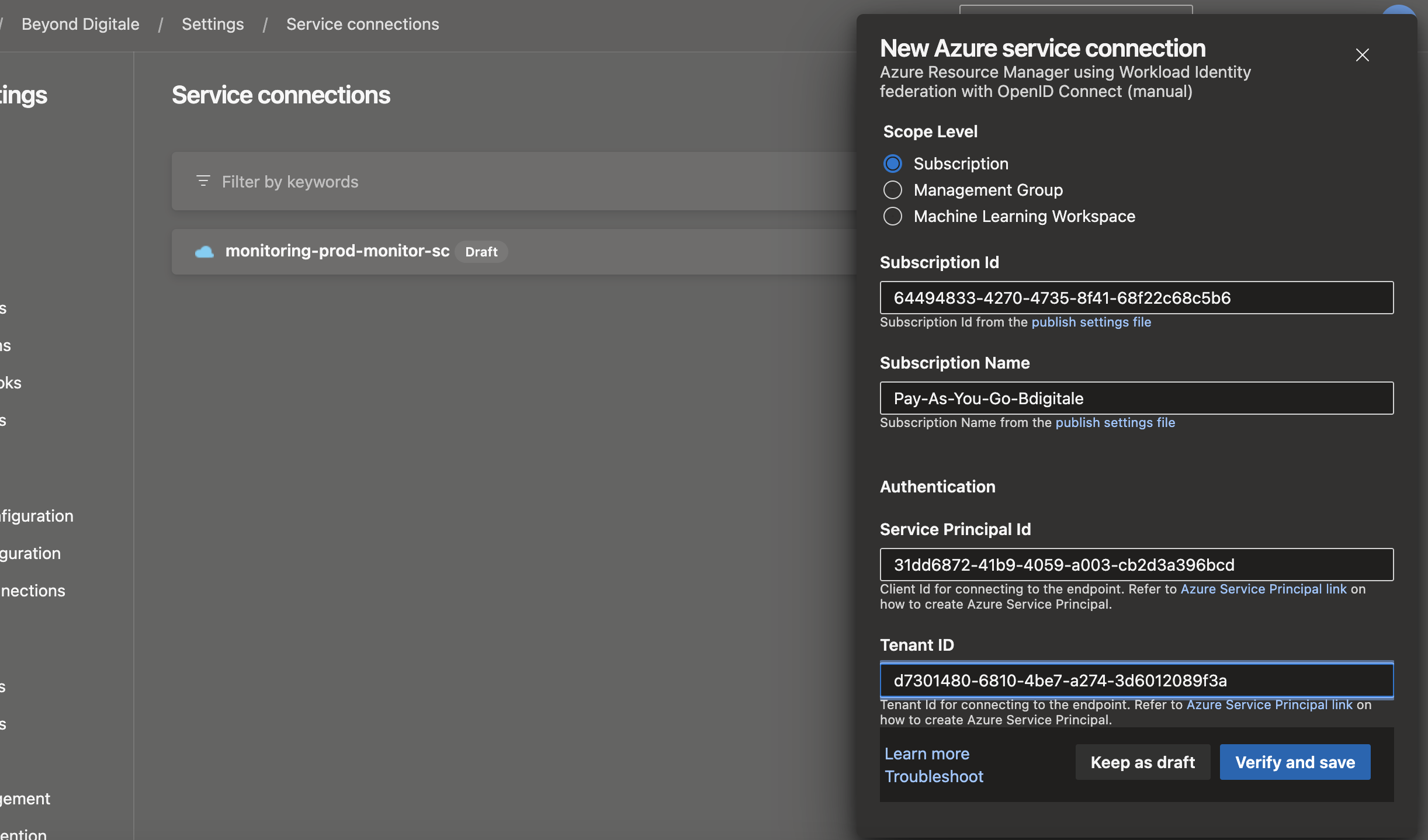Select the Management Group scope level

point(893,190)
